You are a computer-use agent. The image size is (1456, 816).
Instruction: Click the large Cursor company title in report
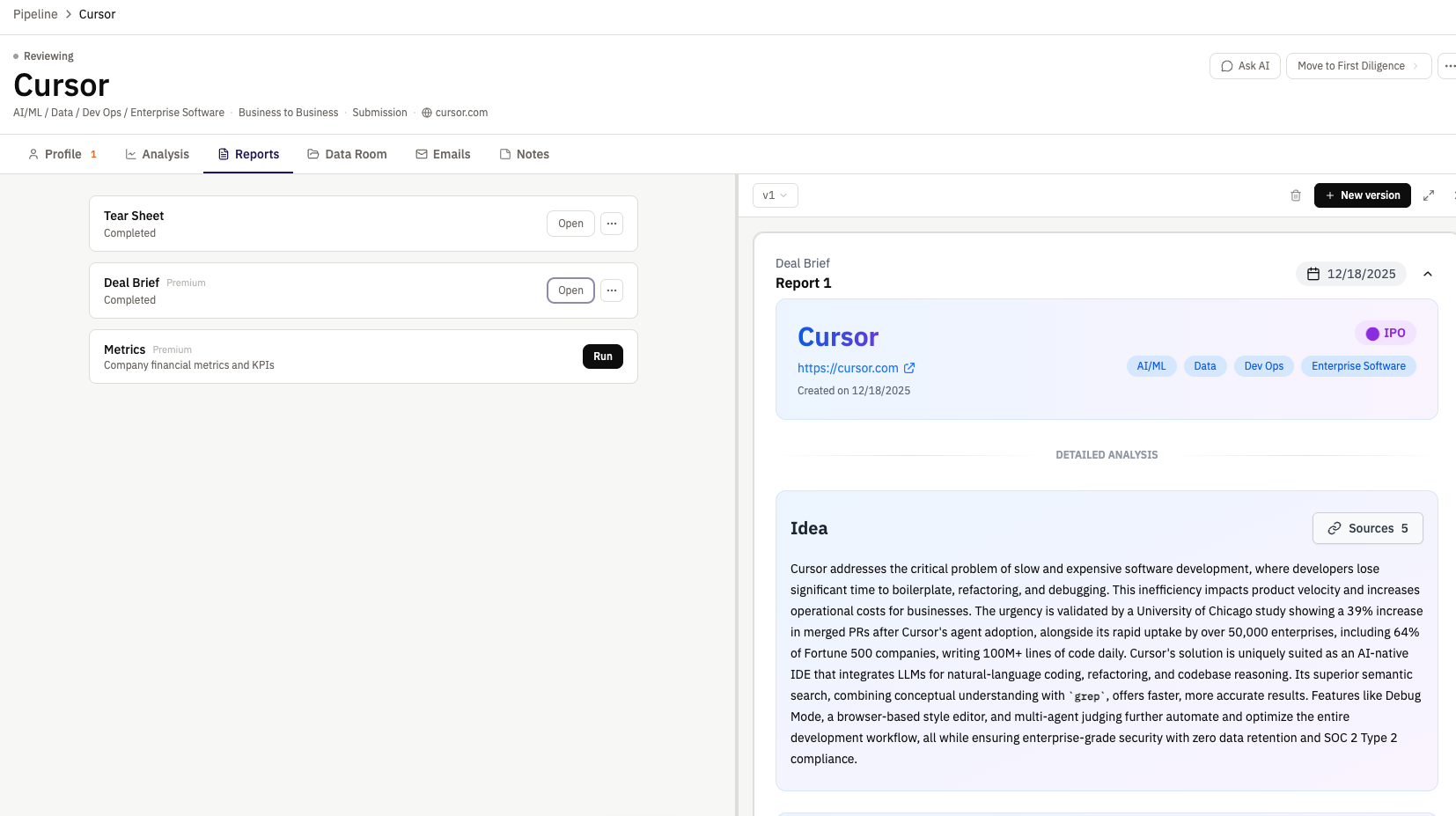pyautogui.click(x=838, y=337)
